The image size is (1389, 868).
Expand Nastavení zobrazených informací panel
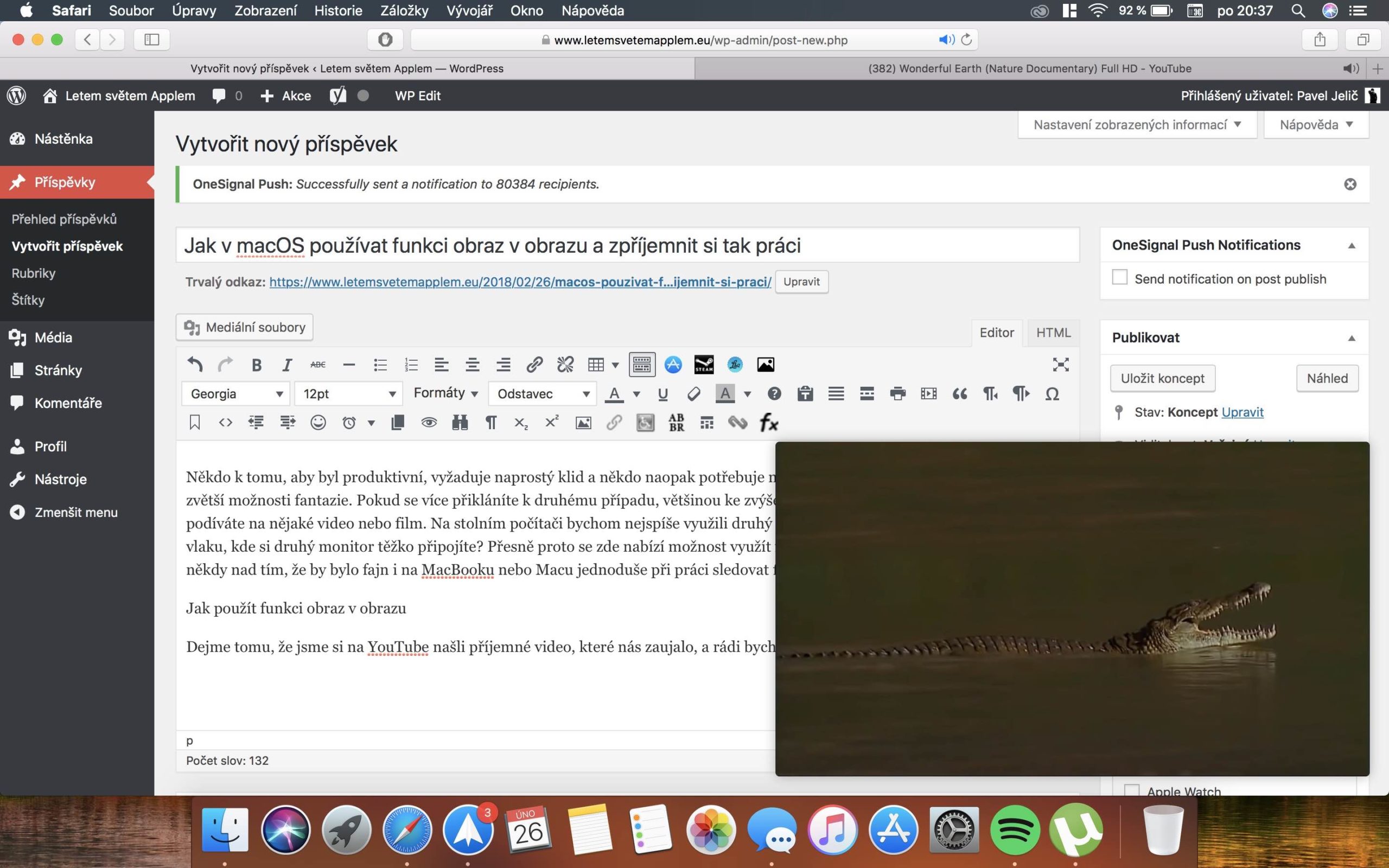[x=1137, y=125]
